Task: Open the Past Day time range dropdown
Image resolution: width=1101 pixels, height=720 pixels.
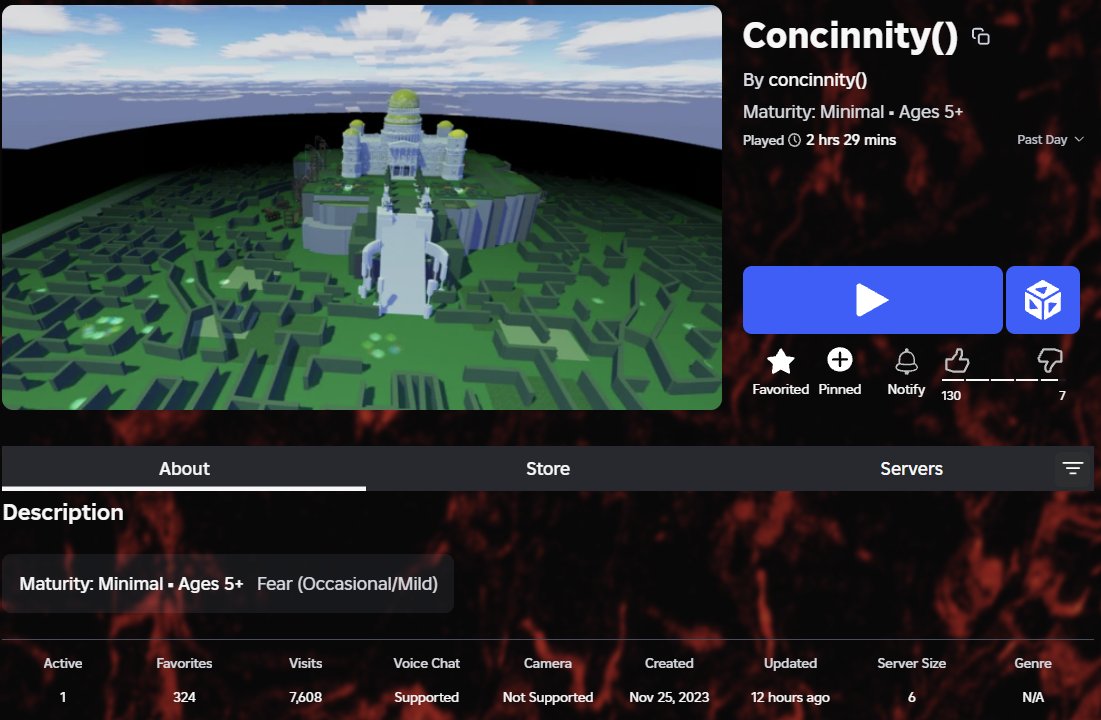Action: [x=1050, y=140]
